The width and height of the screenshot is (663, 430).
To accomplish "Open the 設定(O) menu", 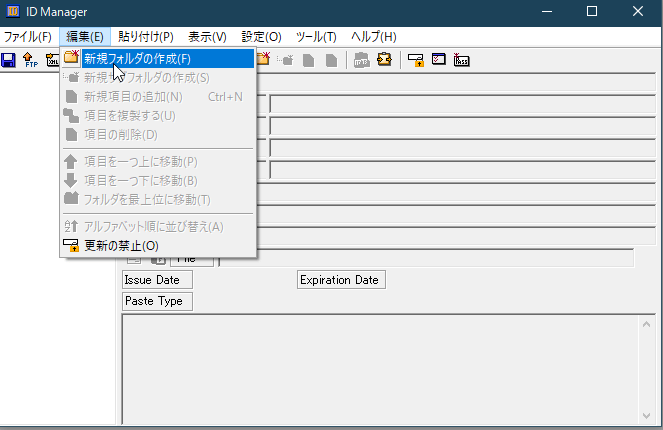I will [x=261, y=37].
